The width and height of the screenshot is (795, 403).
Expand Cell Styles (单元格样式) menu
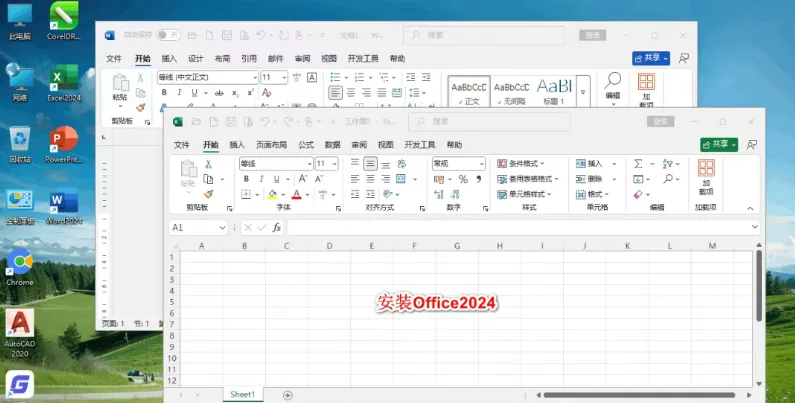(x=524, y=194)
